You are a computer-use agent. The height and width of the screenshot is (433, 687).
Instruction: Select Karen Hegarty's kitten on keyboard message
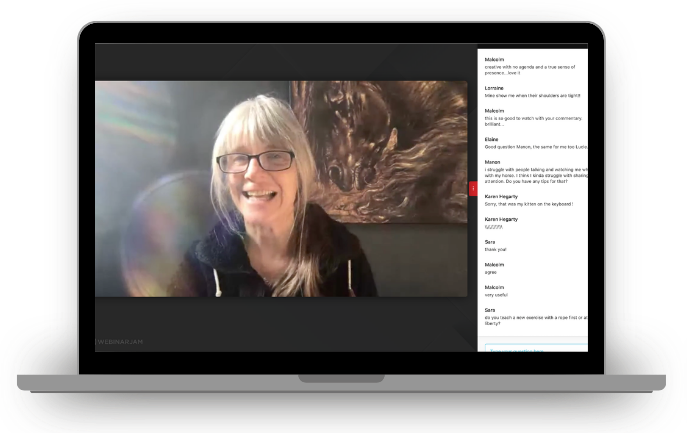click(528, 203)
